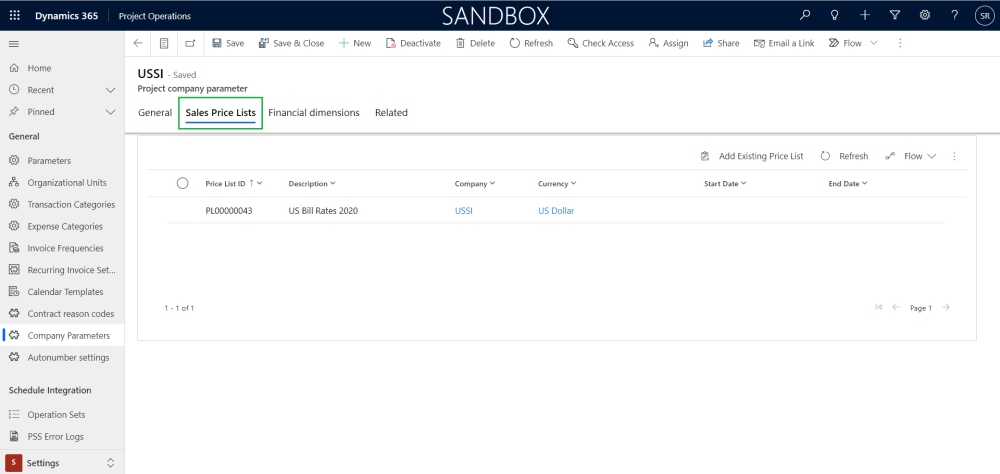
Task: Switch to the General tab
Action: 155,112
